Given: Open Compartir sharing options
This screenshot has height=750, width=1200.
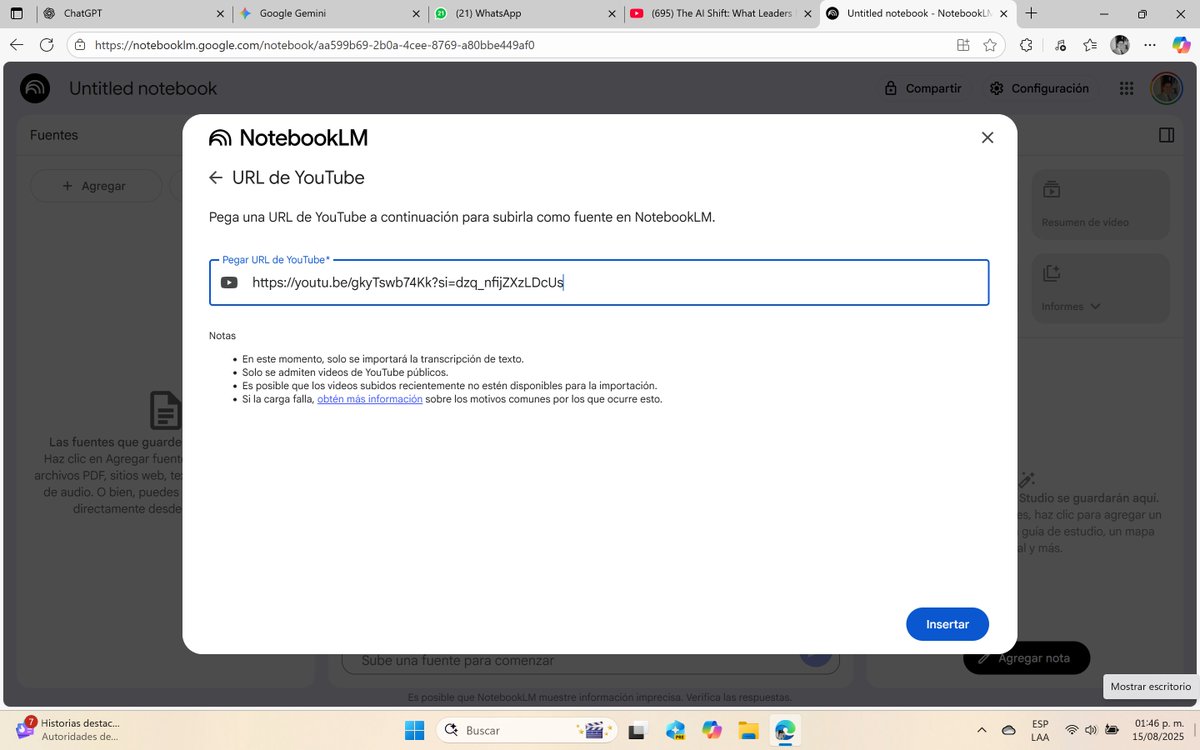Looking at the screenshot, I should (923, 88).
